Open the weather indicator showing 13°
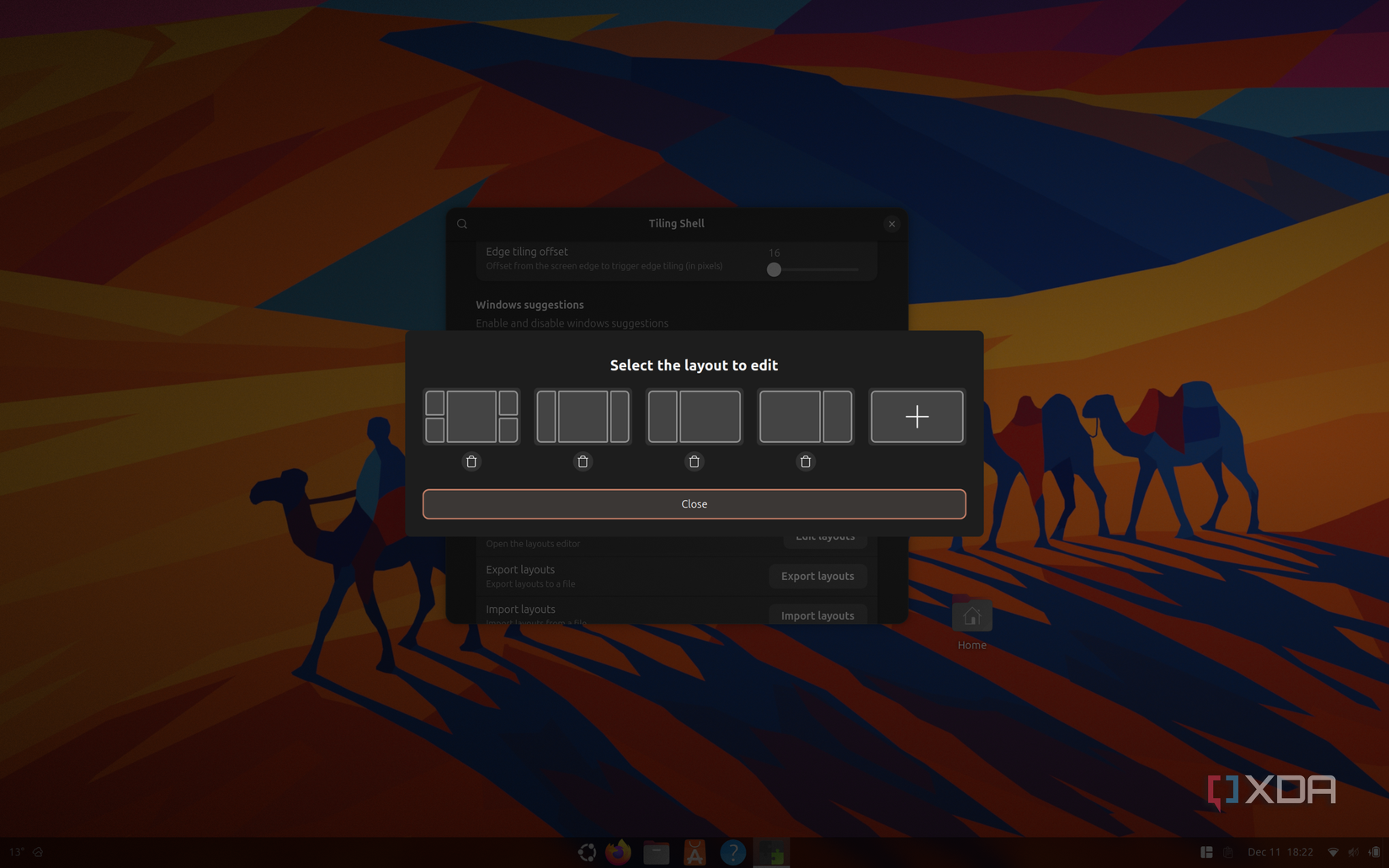The height and width of the screenshot is (868, 1389). pos(26,852)
